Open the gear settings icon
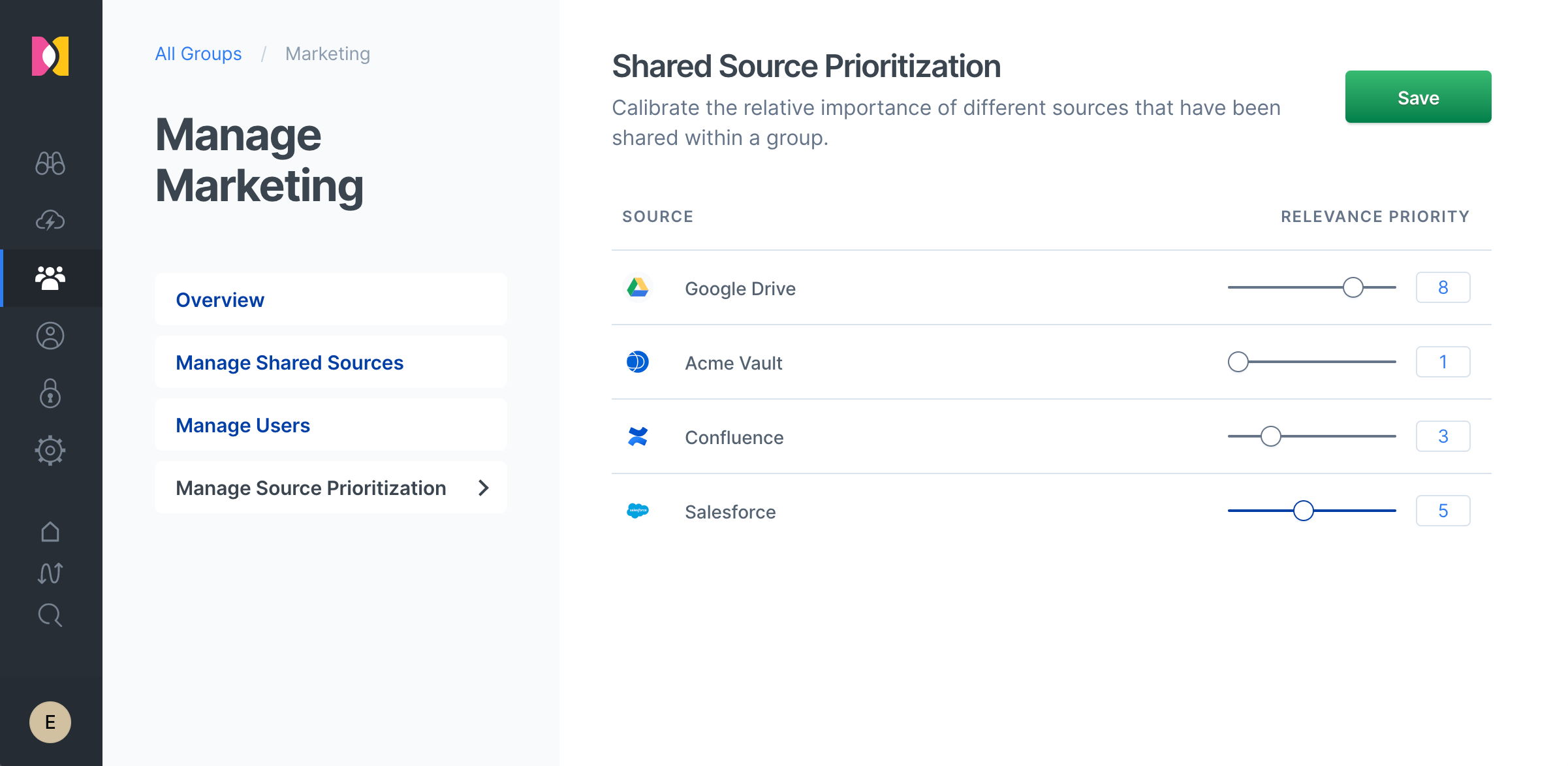 [50, 451]
